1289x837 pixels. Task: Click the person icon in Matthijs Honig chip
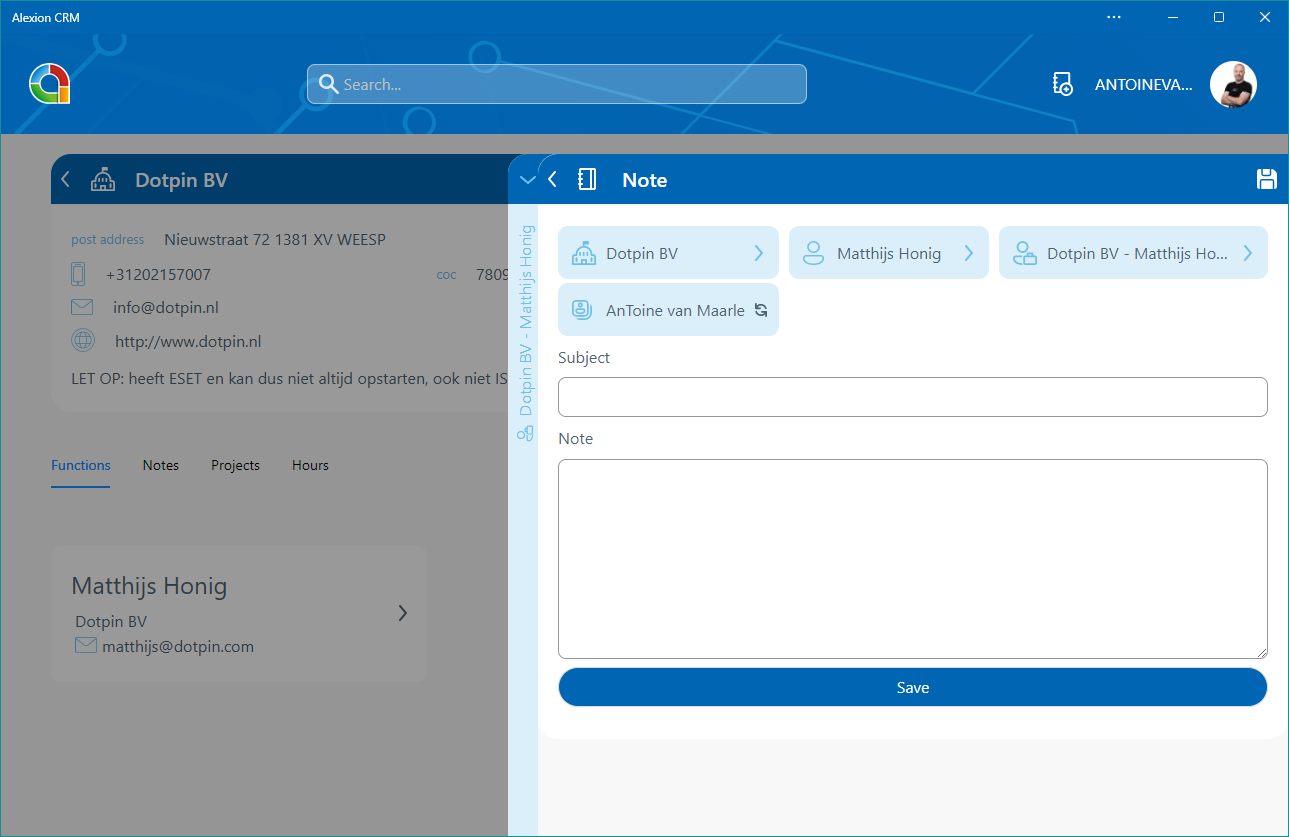click(x=814, y=254)
